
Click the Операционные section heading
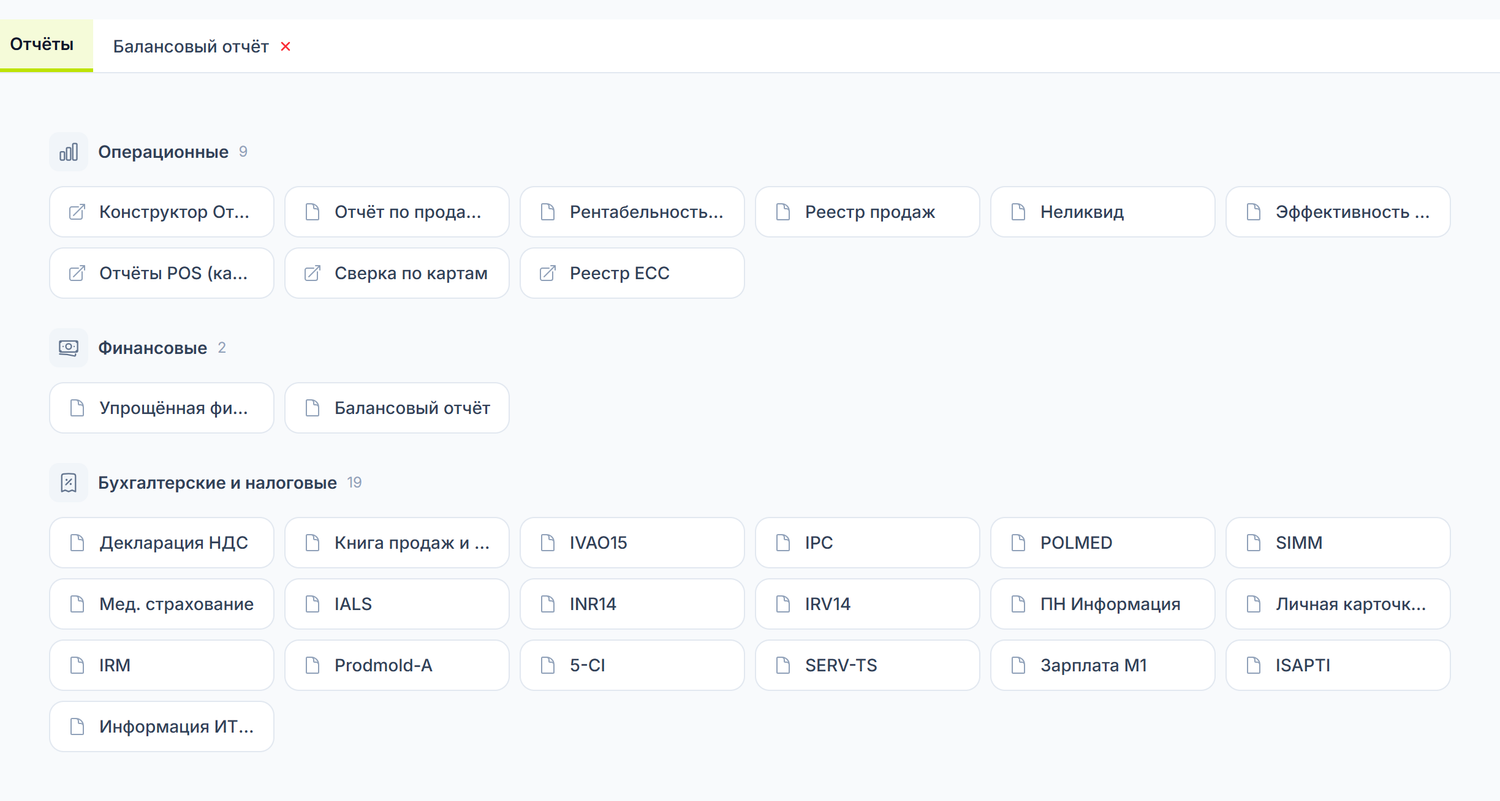pyautogui.click(x=163, y=152)
